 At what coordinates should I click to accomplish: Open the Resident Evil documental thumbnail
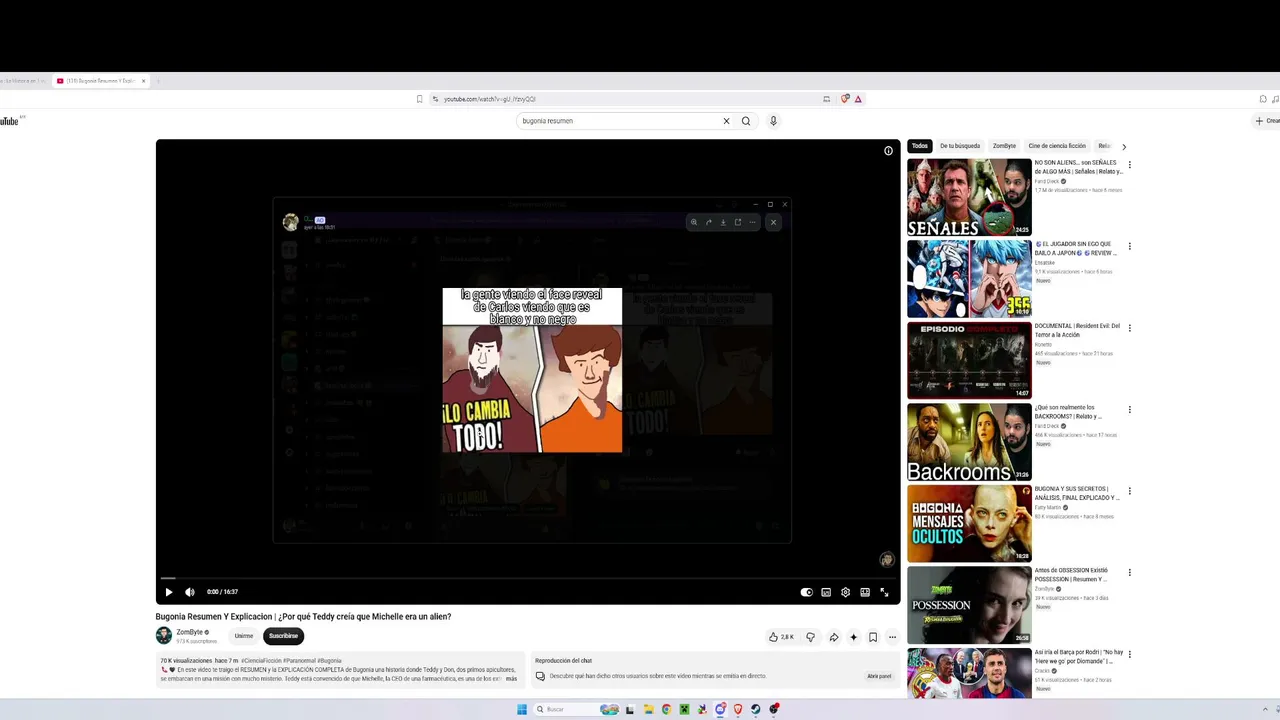(969, 360)
